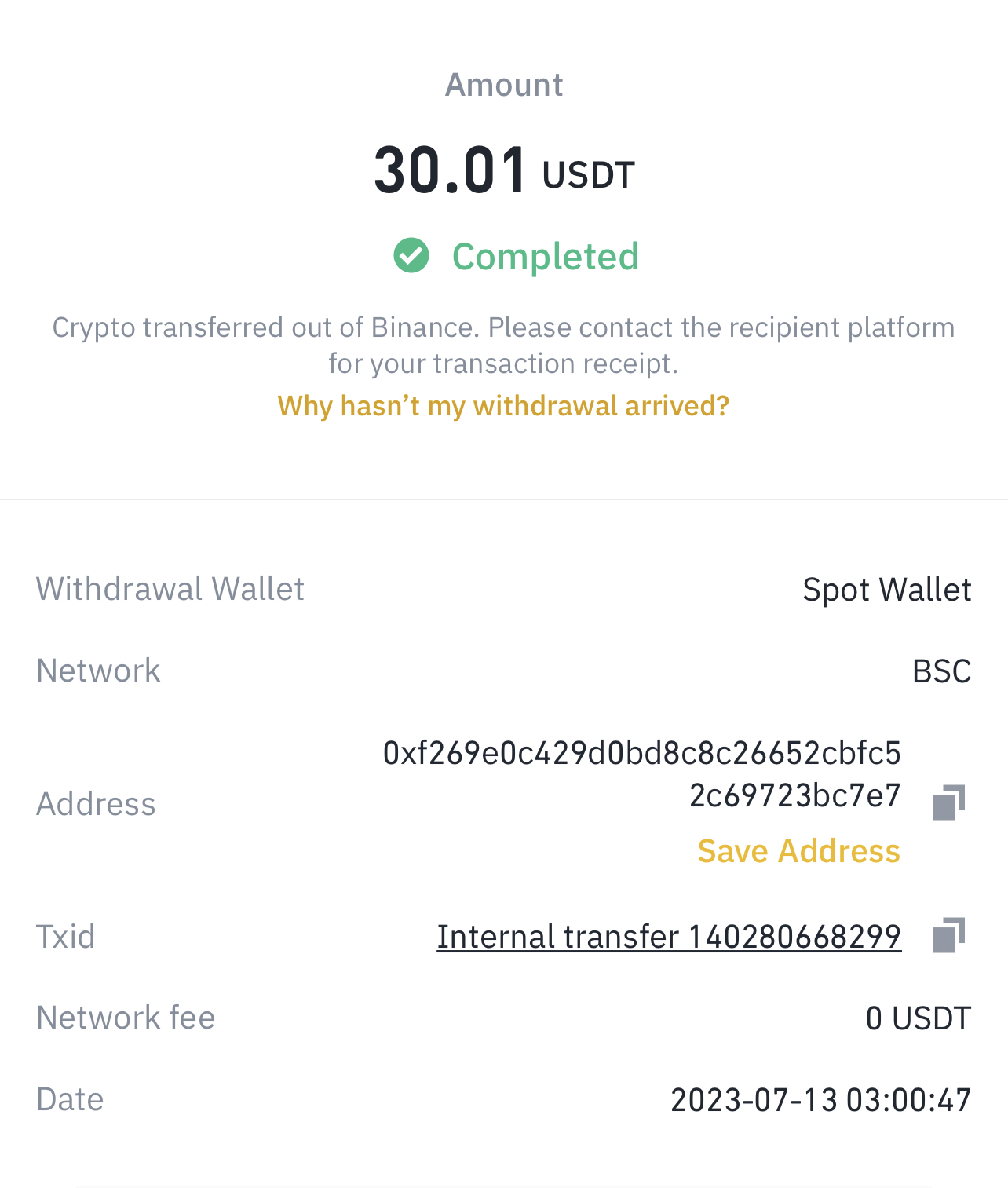Tap the "Crypto transferred out of Binance" notice
This screenshot has height=1188, width=1008.
503,345
